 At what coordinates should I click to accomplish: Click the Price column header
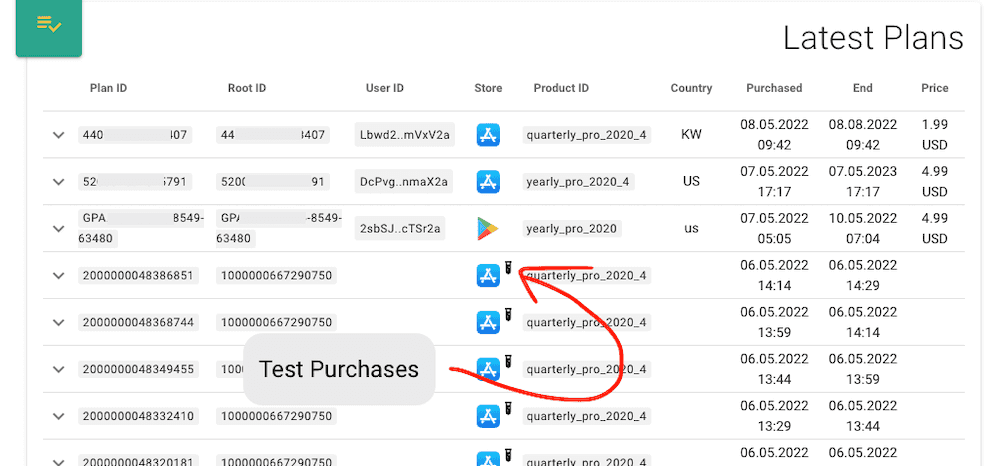[x=935, y=88]
